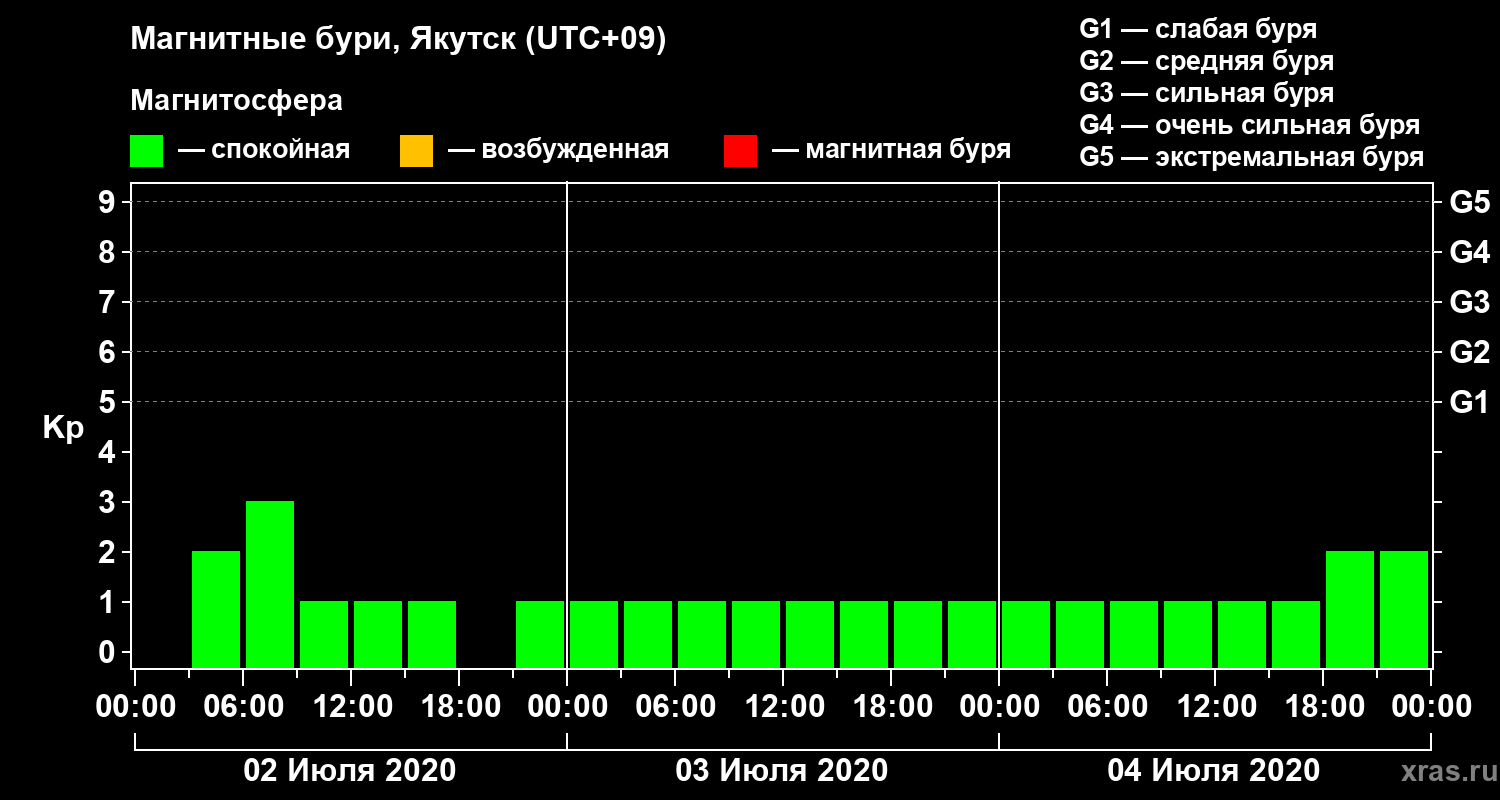
Task: Click the 'G3 — сильная буря' legend line
Action: tap(1207, 93)
